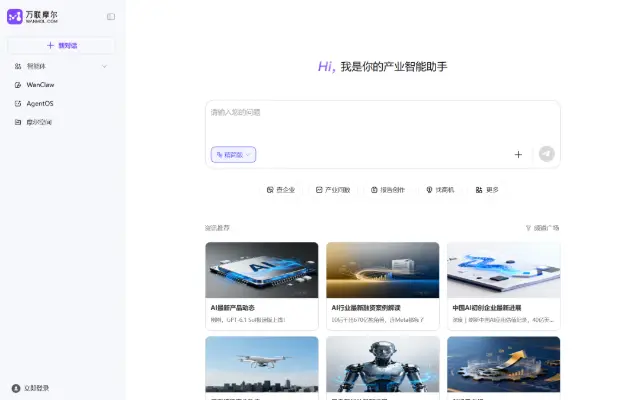
Task: Open the 精简版 mode dropdown
Action: 233,155
